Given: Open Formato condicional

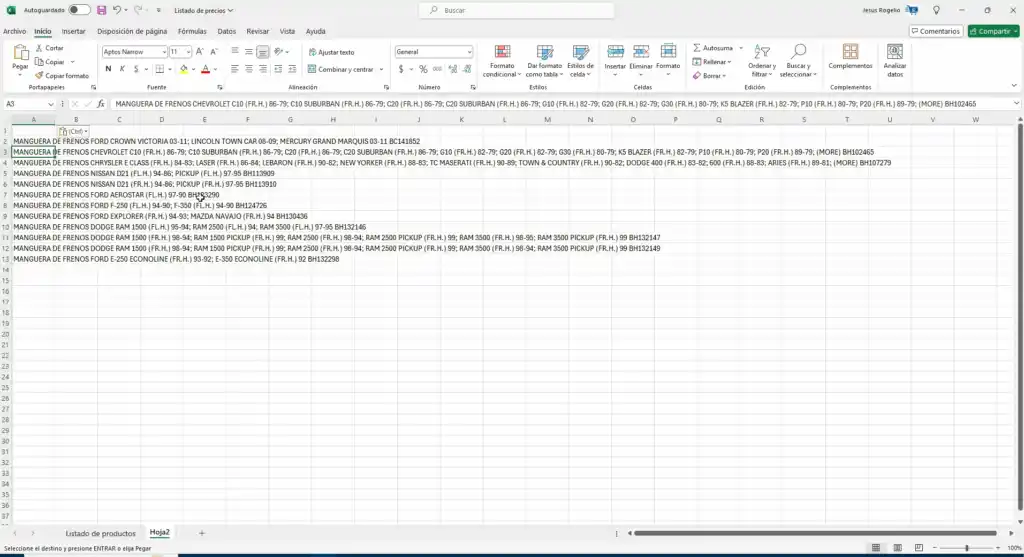Looking at the screenshot, I should tap(502, 61).
